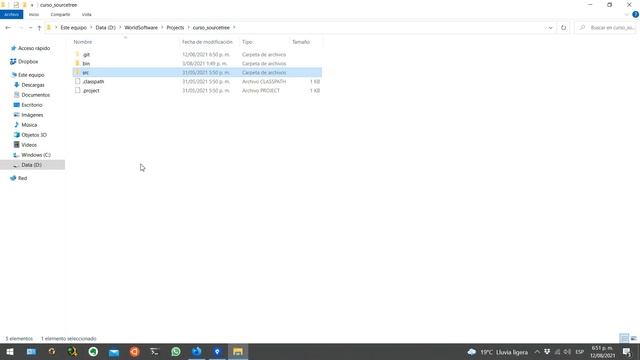Viewport: 640px width, 360px height.
Task: Open weather widget 19°C Lluvia ligera
Action: [x=498, y=352]
